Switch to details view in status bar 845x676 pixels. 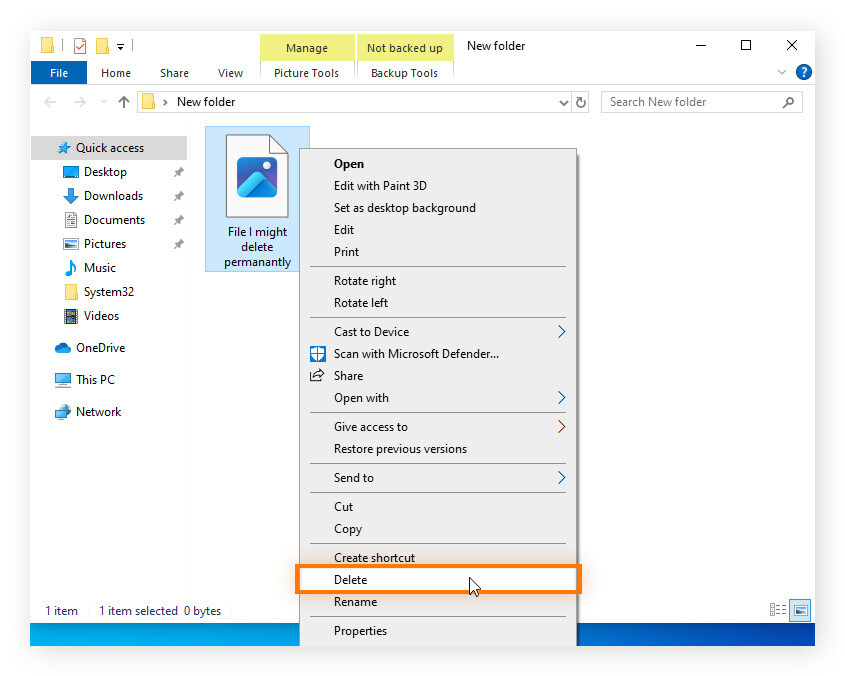[778, 610]
